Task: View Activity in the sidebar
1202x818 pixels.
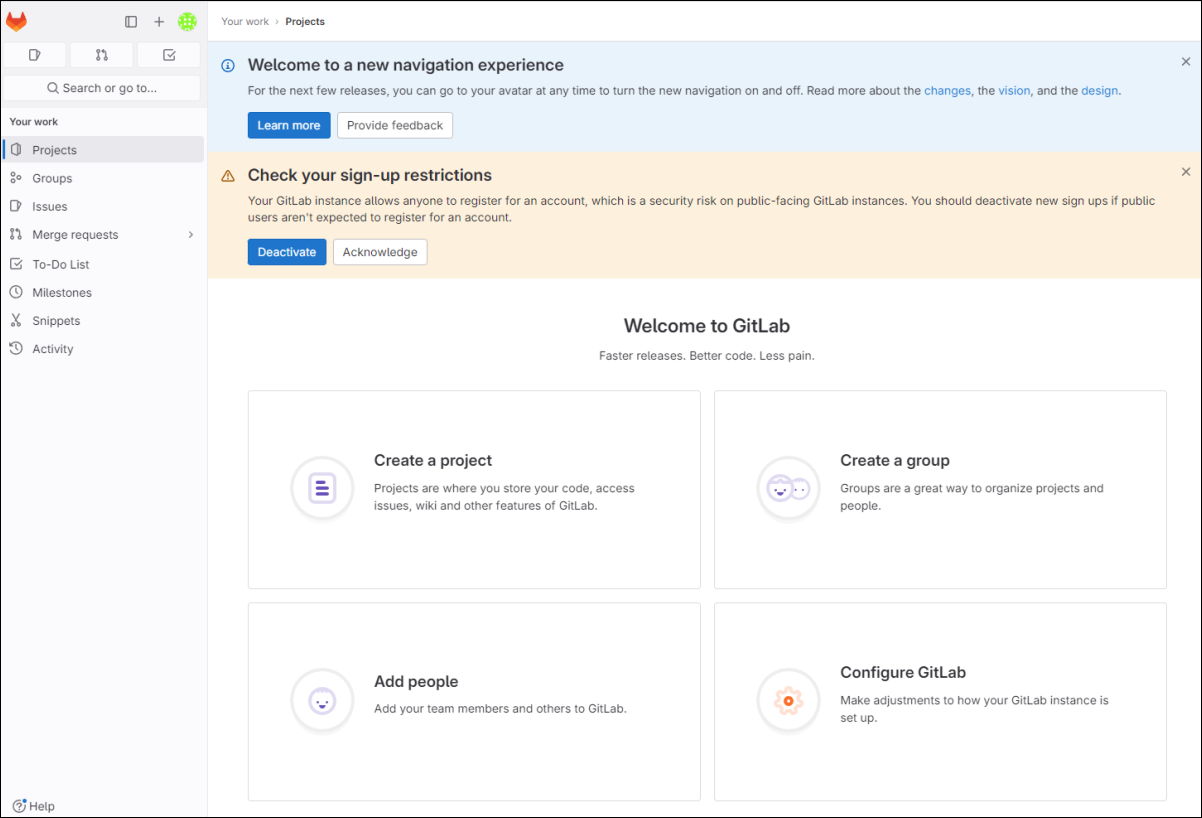Action: 53,349
